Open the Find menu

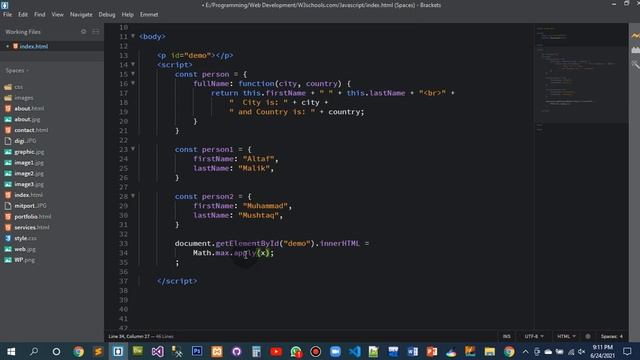point(40,14)
